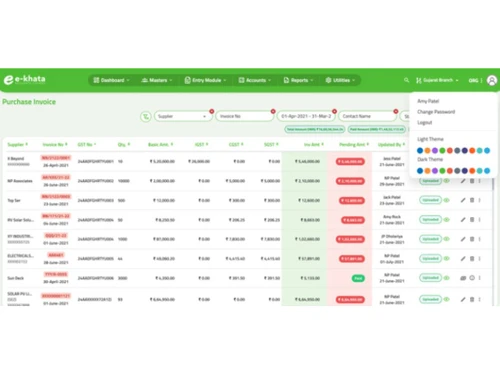Open more options for Sun Deck row
The height and width of the screenshot is (375, 500).
[x=480, y=278]
